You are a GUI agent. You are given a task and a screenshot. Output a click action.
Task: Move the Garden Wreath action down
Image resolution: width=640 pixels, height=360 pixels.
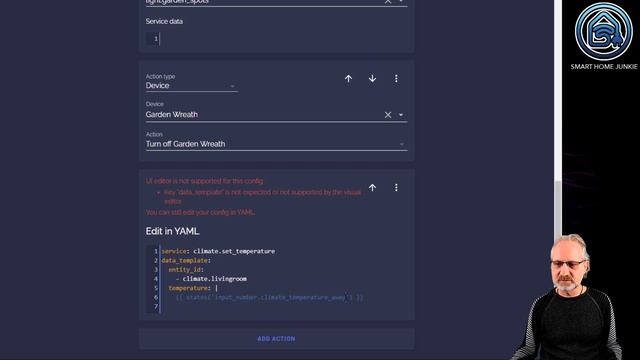[x=372, y=78]
